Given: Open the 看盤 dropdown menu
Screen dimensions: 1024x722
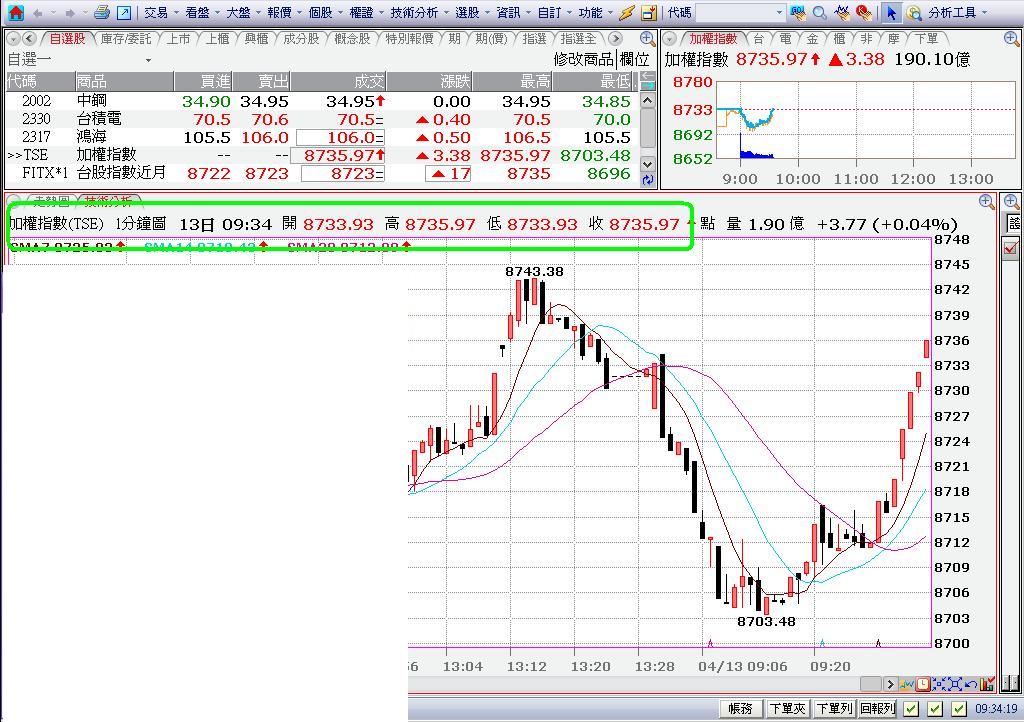Looking at the screenshot, I should (202, 12).
